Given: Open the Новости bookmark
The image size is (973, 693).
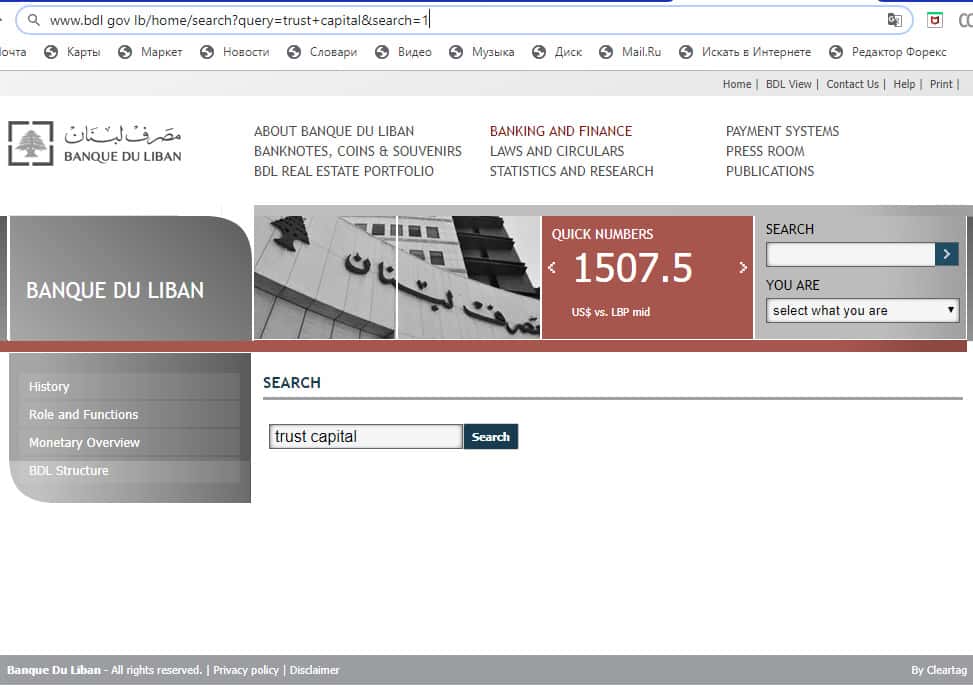Looking at the screenshot, I should pyautogui.click(x=235, y=52).
